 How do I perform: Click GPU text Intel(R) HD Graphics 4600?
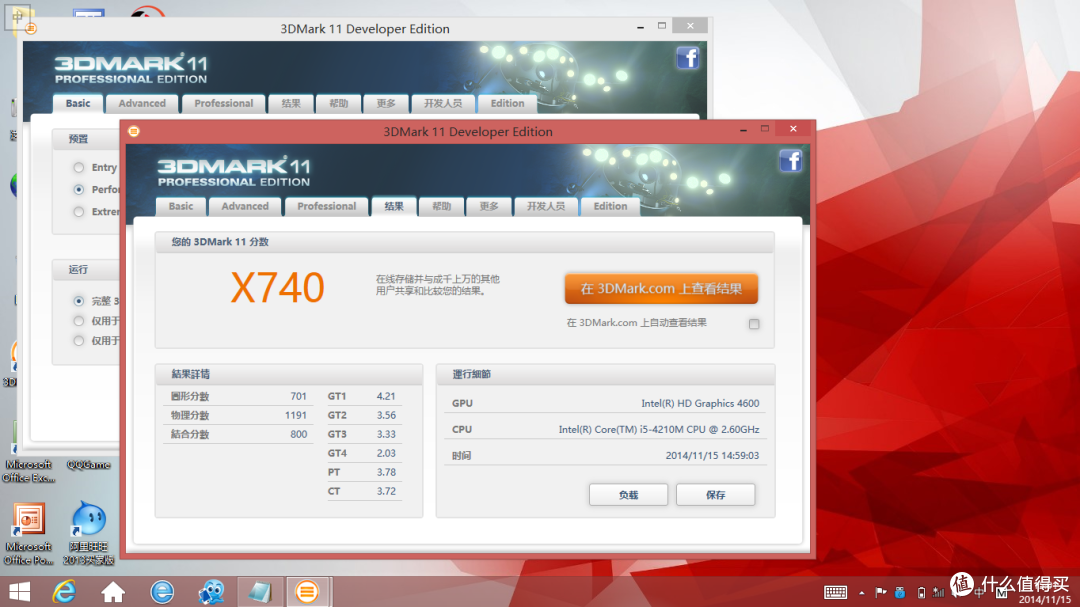pos(700,403)
